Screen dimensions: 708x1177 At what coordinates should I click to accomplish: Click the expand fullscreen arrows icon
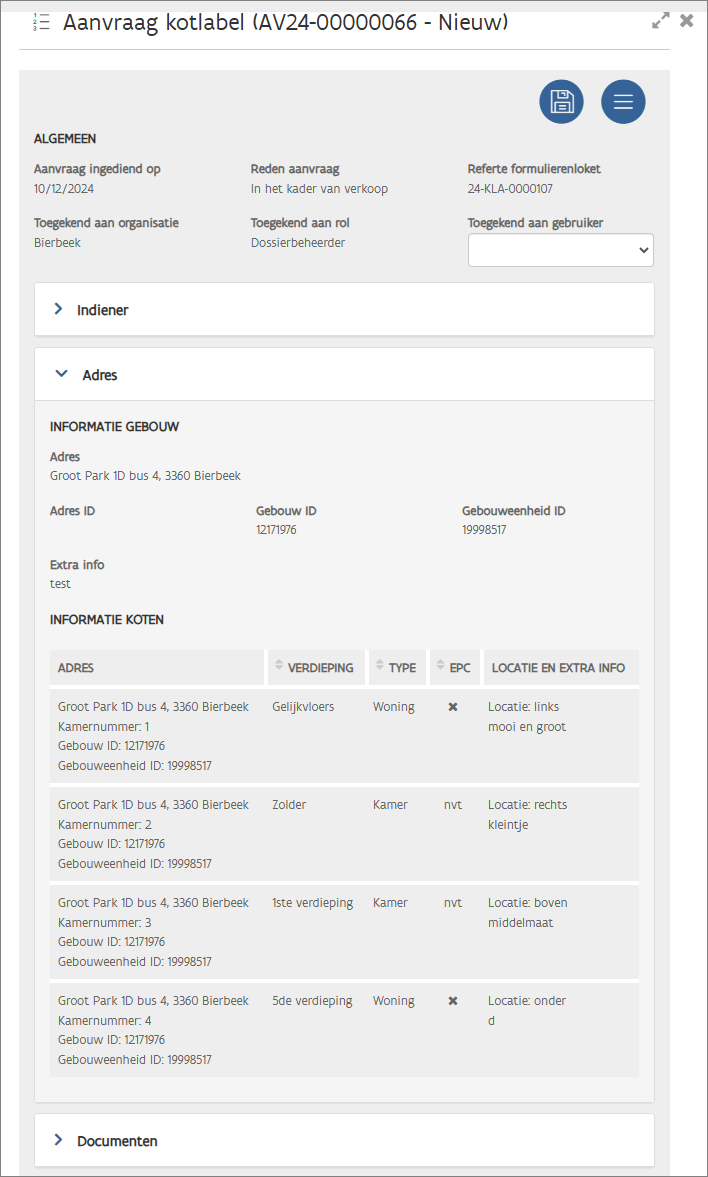(660, 21)
